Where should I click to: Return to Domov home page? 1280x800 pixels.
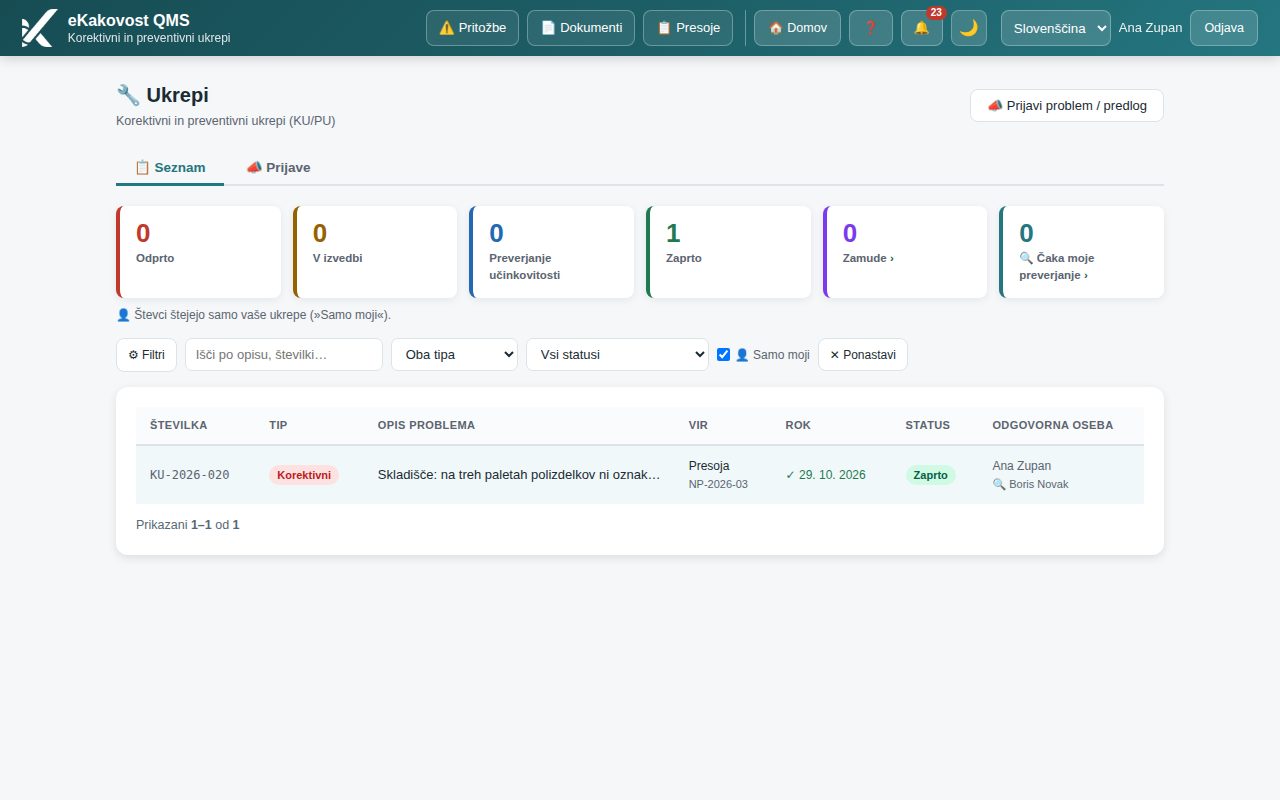tap(797, 28)
